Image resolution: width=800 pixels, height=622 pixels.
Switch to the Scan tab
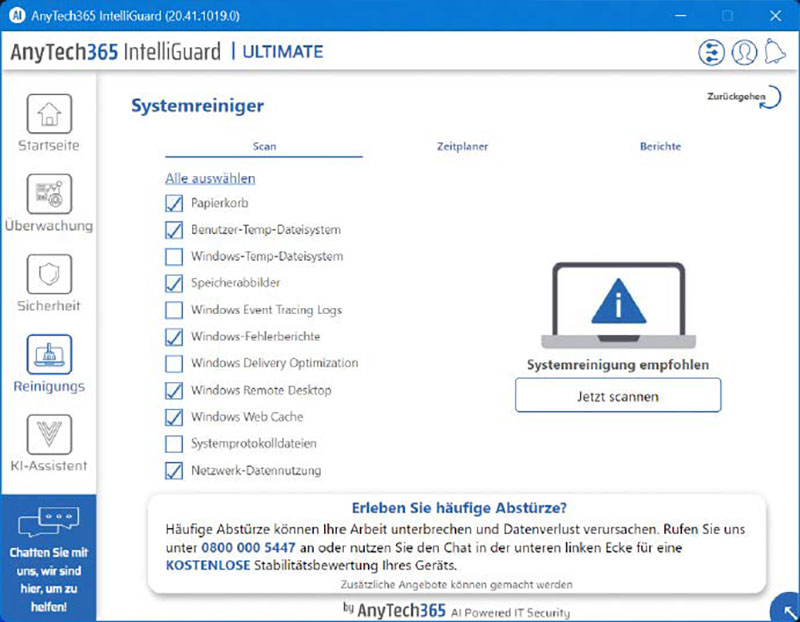[x=264, y=146]
